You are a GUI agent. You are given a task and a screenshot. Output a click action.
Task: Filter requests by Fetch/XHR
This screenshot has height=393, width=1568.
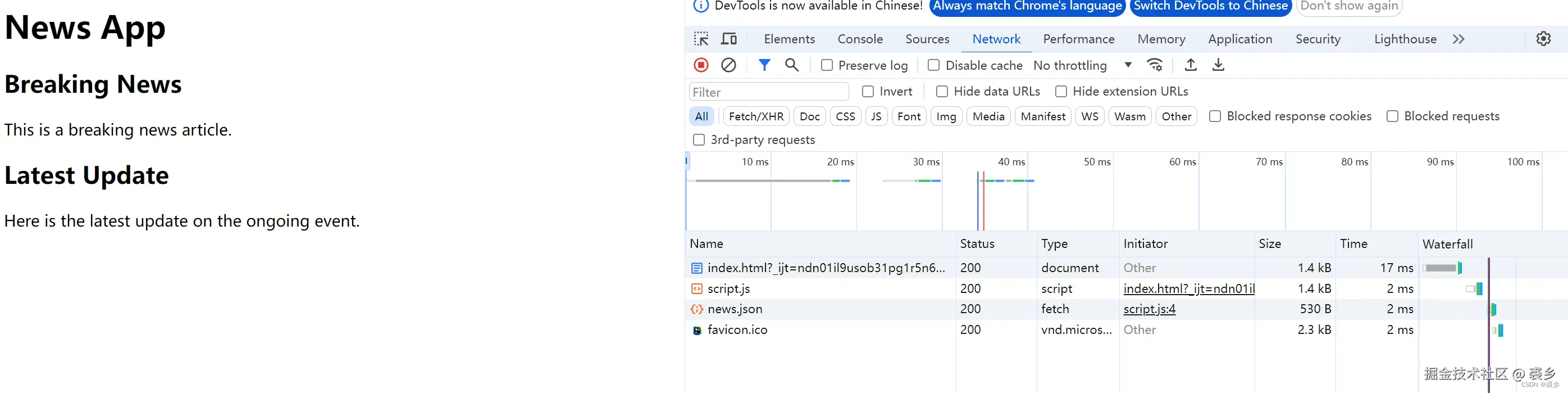tap(756, 116)
